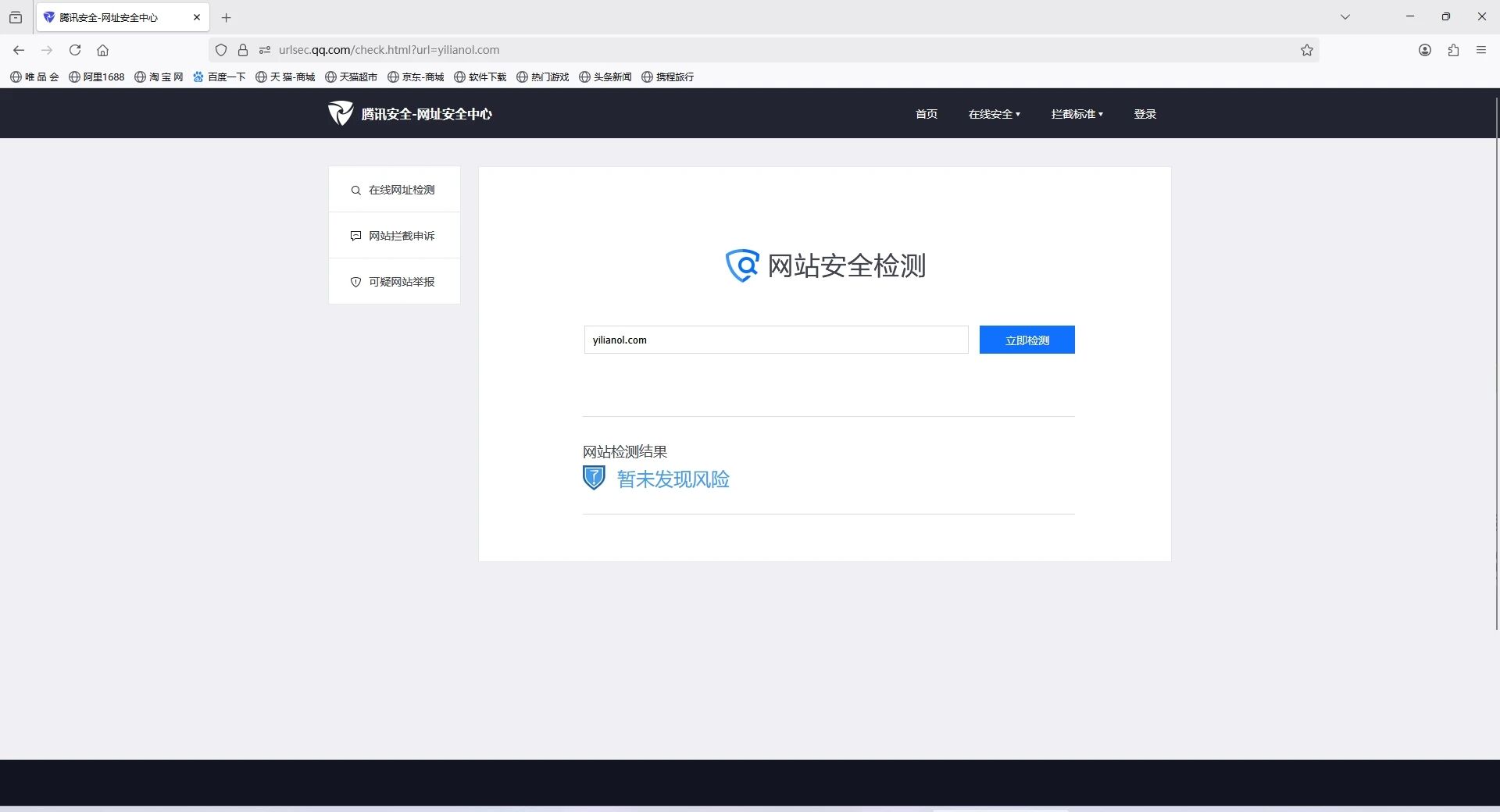This screenshot has height=812, width=1500.
Task: Open the 头条新闻 bookmark
Action: coord(605,77)
